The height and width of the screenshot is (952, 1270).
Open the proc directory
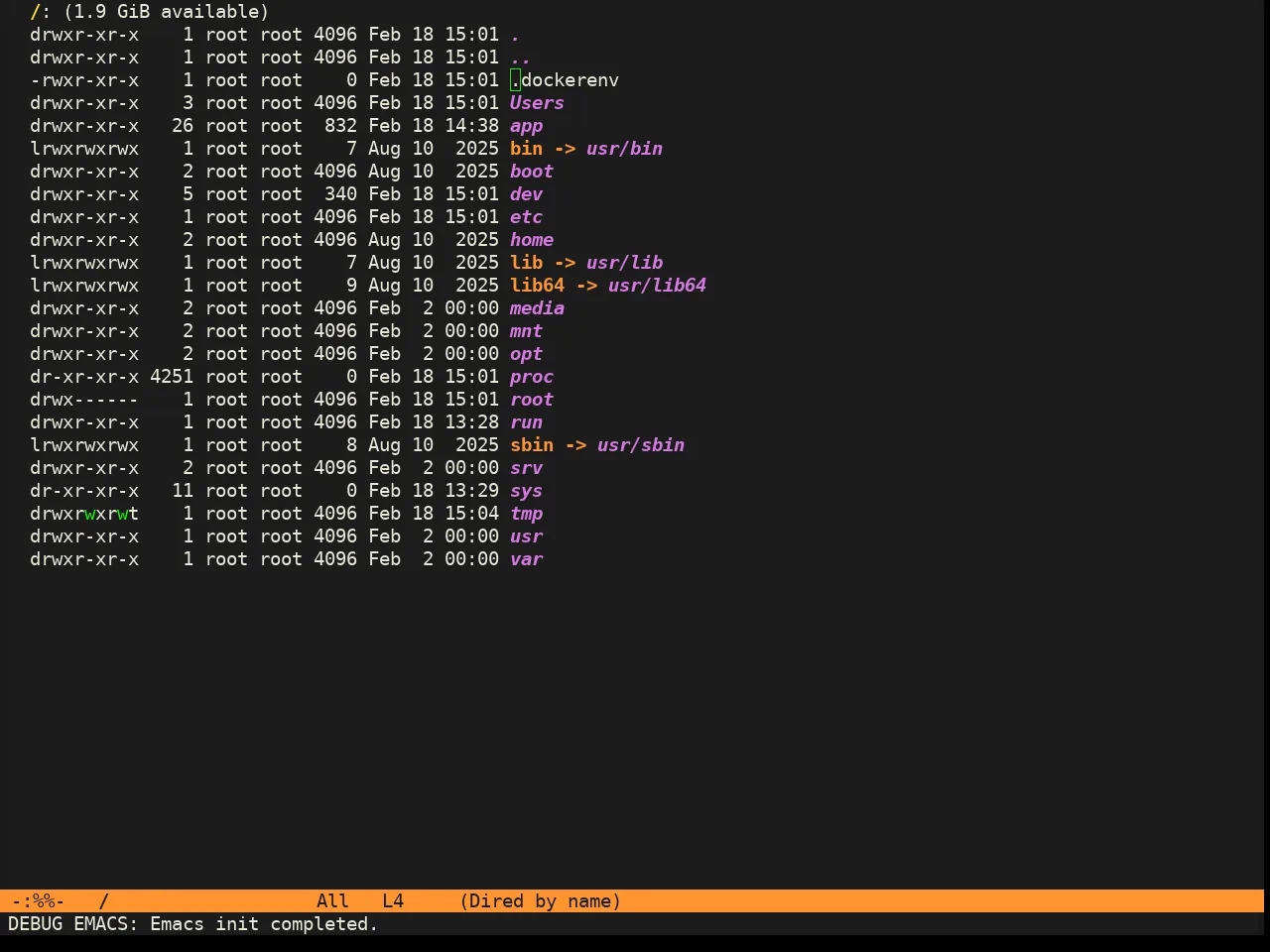532,377
